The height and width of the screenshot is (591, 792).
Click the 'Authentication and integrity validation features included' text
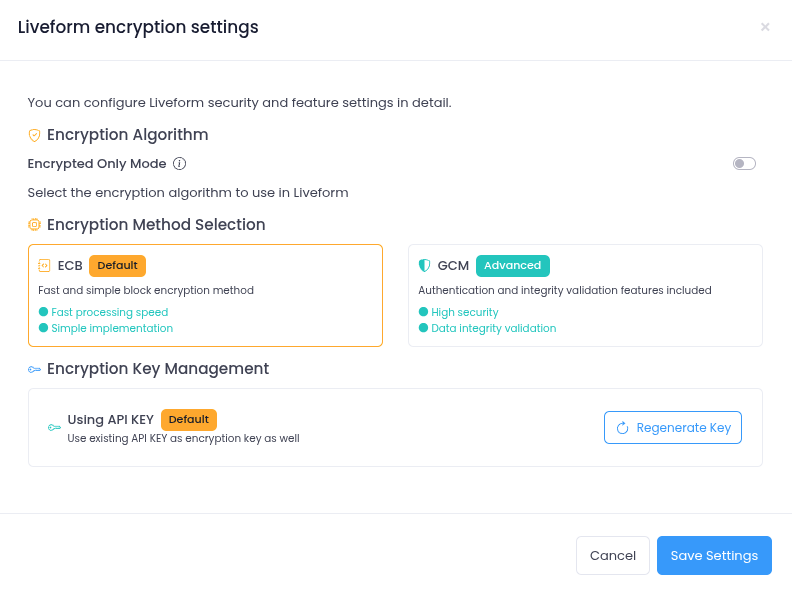click(x=565, y=290)
